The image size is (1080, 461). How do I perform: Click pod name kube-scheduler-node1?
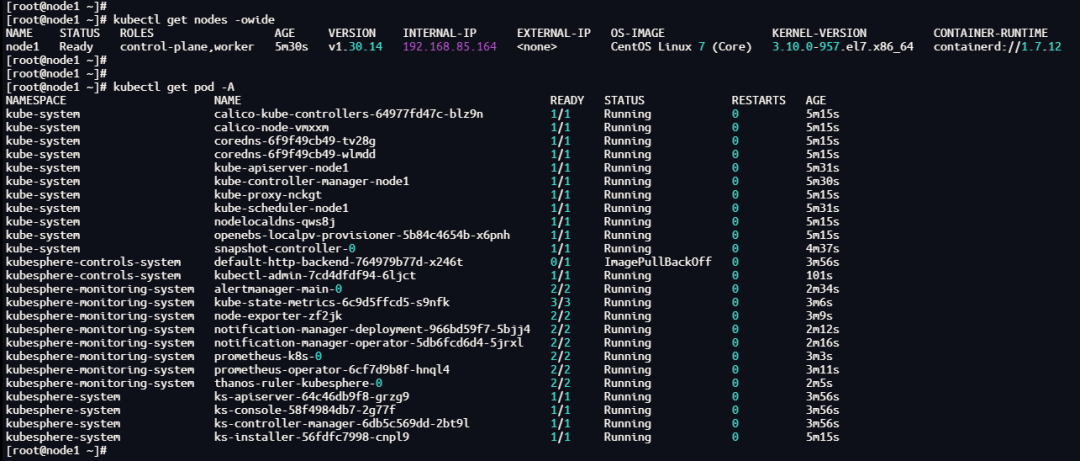(x=281, y=208)
